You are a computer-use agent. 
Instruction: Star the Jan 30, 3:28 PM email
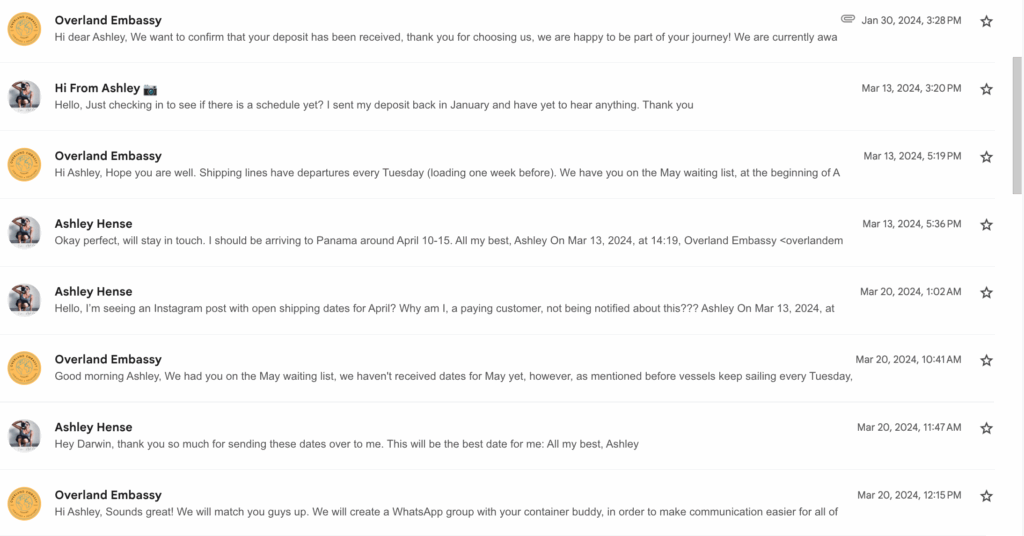986,21
